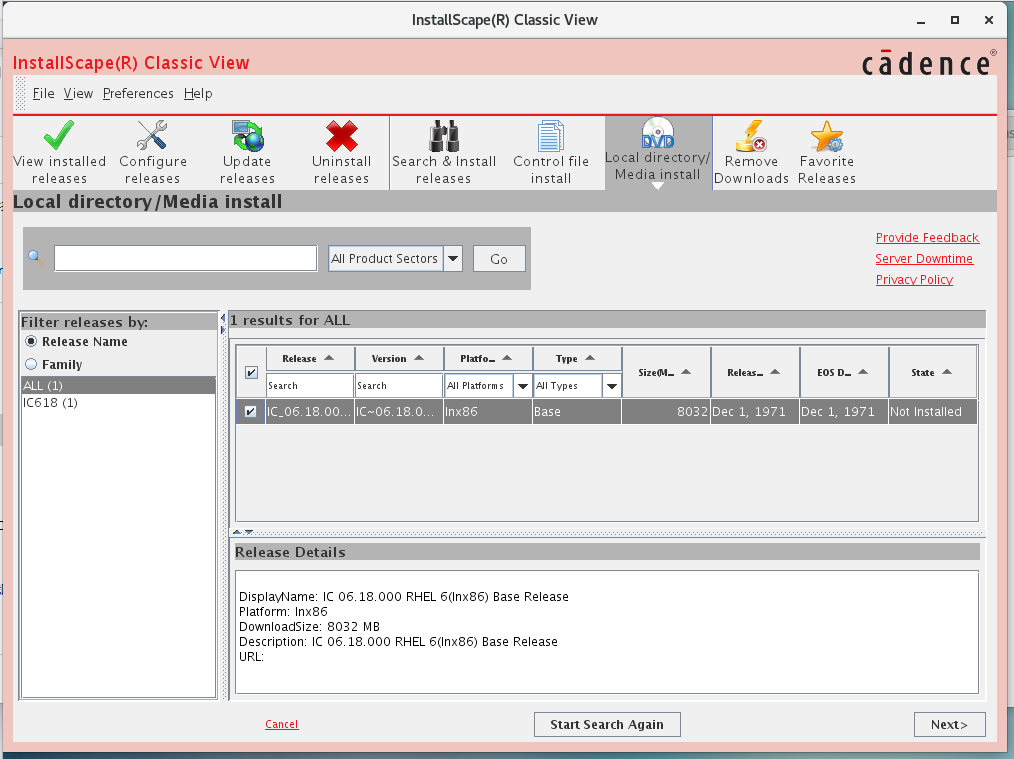
Task: Open the Preferences menu
Action: click(x=138, y=94)
